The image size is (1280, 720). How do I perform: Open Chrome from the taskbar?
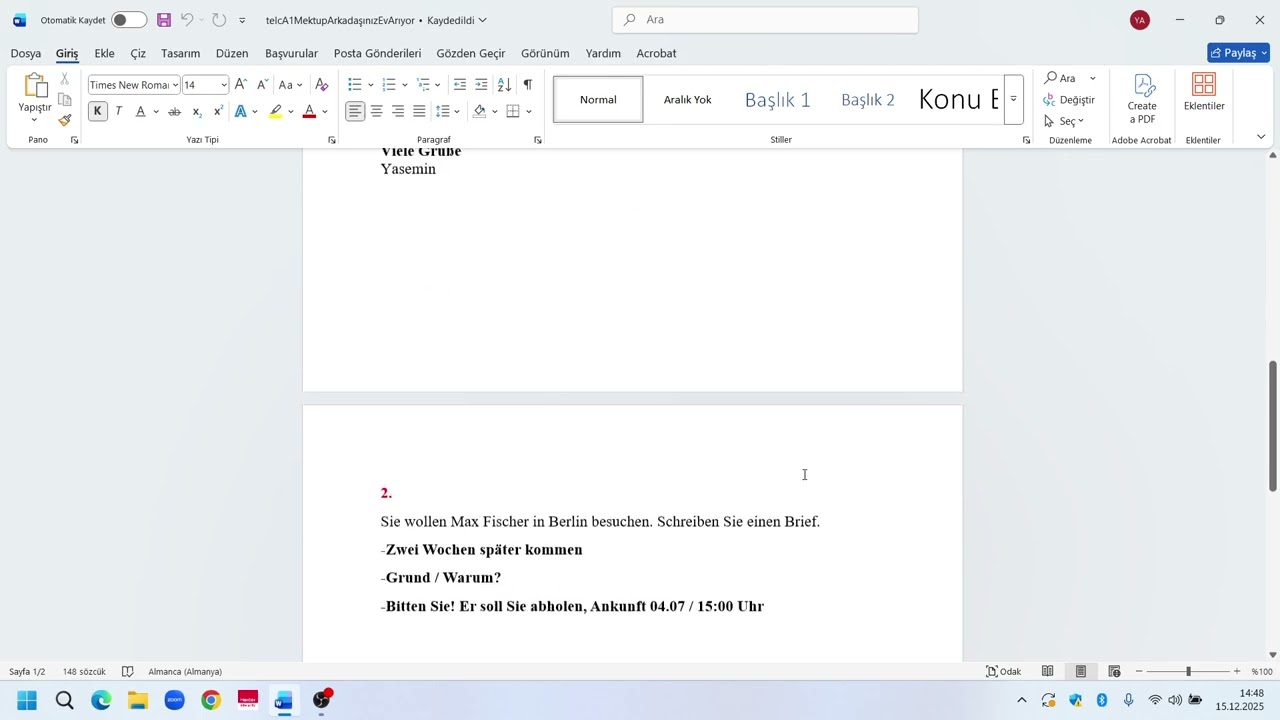coord(211,700)
